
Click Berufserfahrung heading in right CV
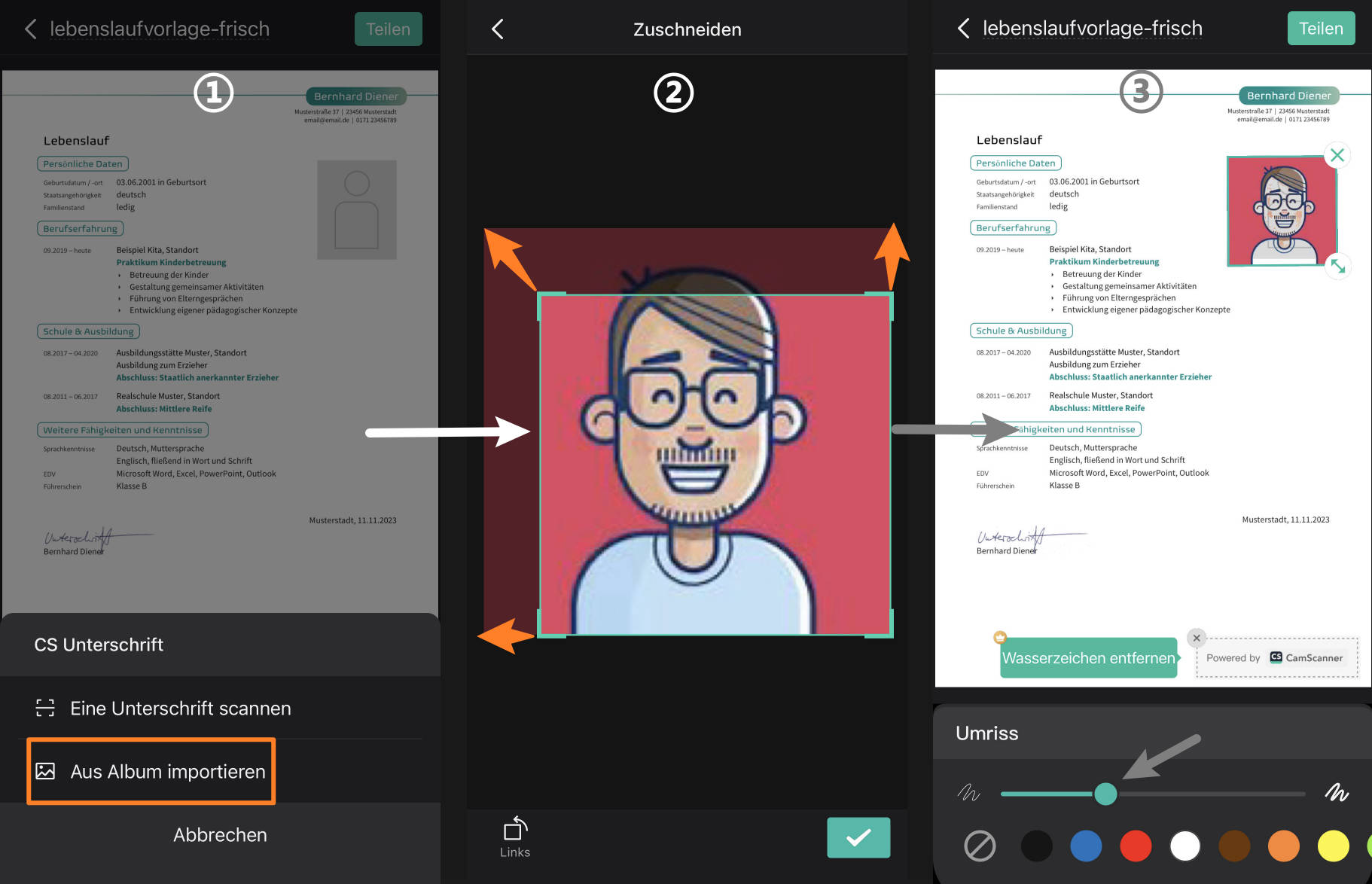pos(1013,227)
